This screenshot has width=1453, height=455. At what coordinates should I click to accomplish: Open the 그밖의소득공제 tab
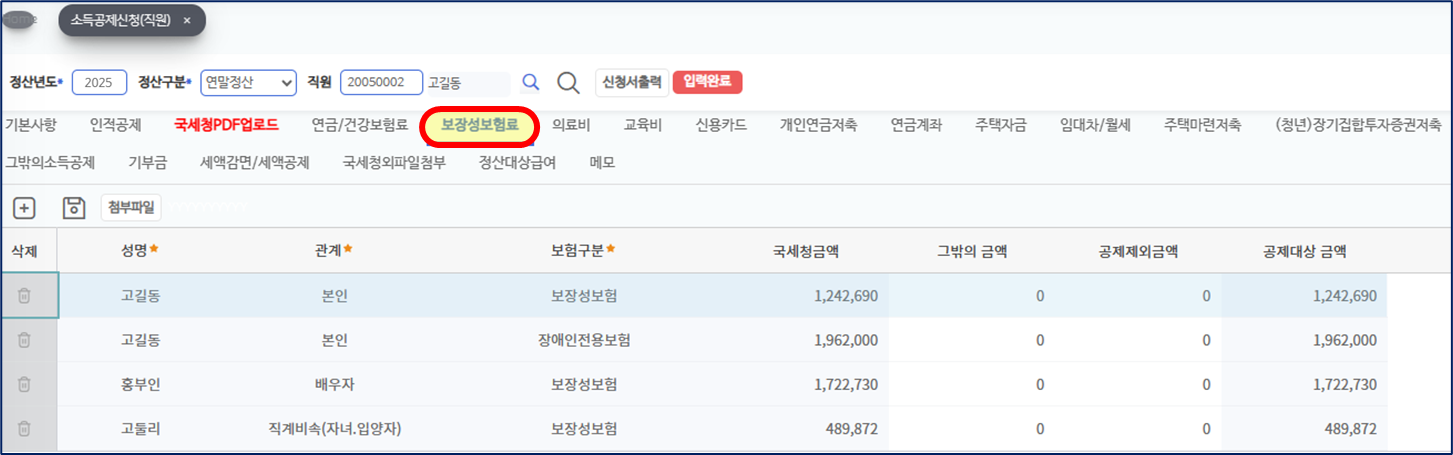tap(50, 162)
